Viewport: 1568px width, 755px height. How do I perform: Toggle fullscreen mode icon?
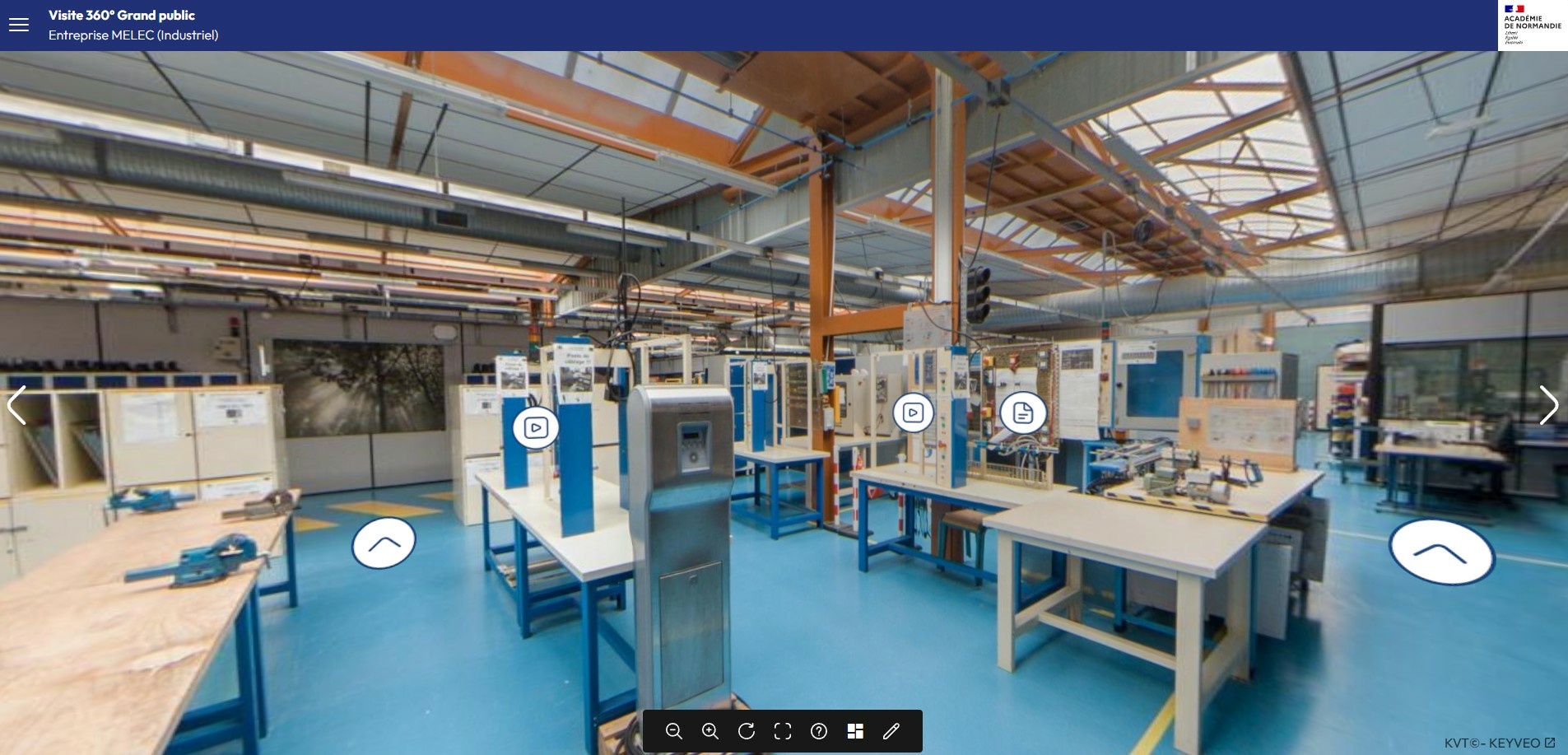pyautogui.click(x=783, y=731)
